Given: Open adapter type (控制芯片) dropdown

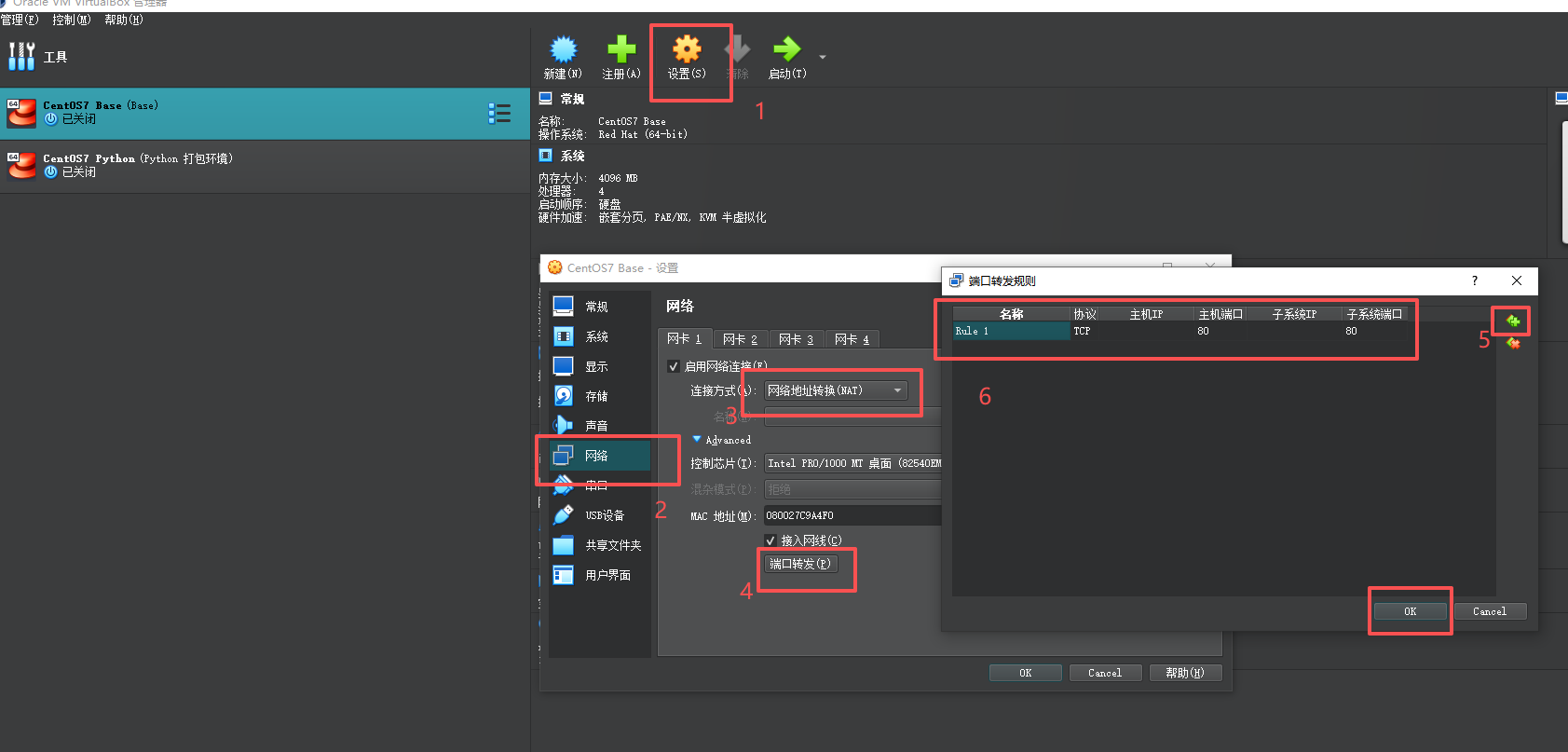Looking at the screenshot, I should coord(852,463).
